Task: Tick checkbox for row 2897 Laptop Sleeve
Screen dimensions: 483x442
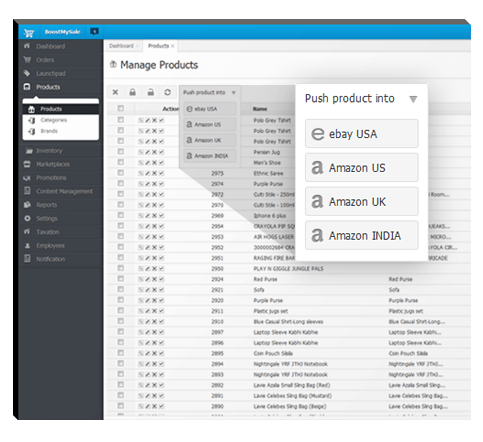Action: coord(121,332)
